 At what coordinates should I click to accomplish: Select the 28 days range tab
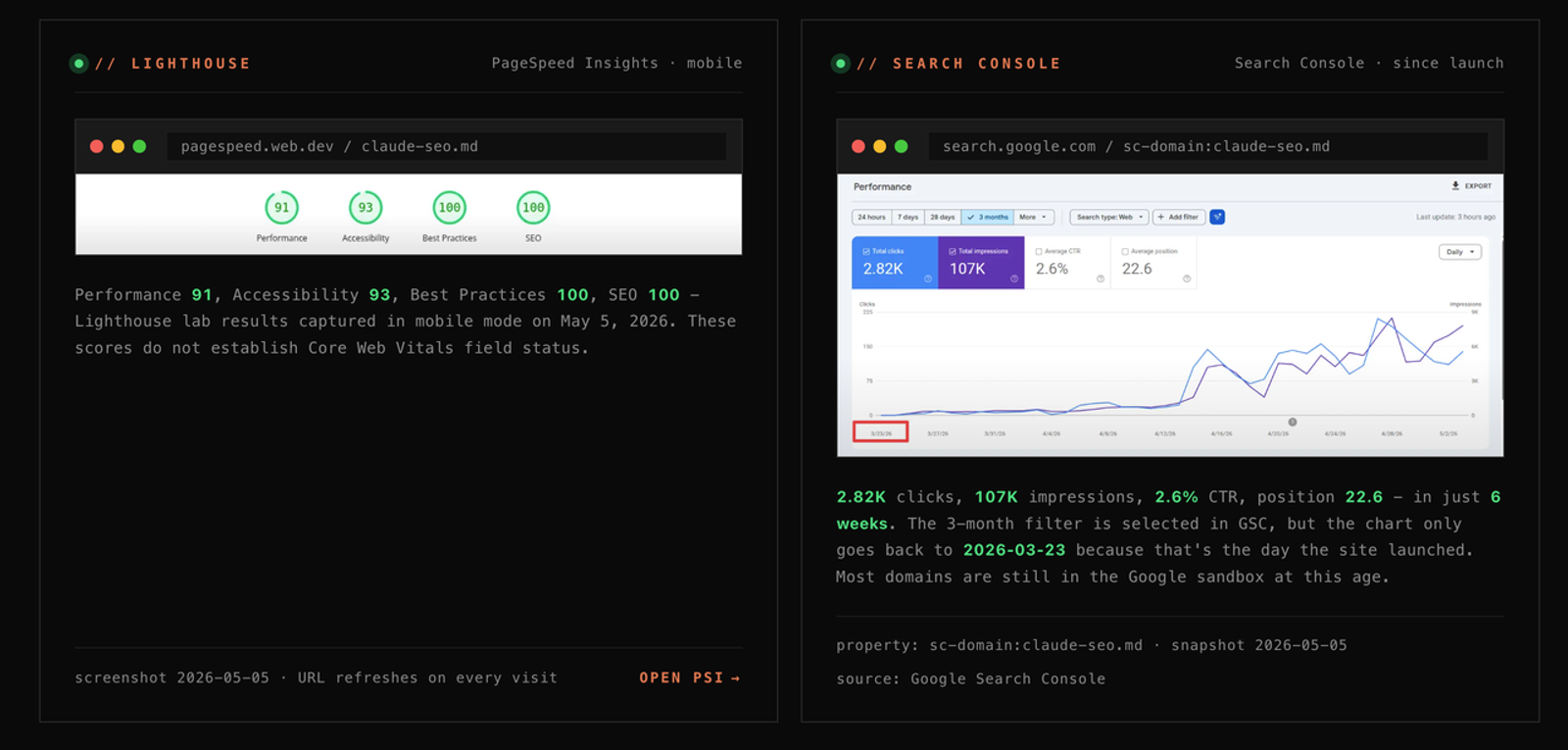coord(943,218)
